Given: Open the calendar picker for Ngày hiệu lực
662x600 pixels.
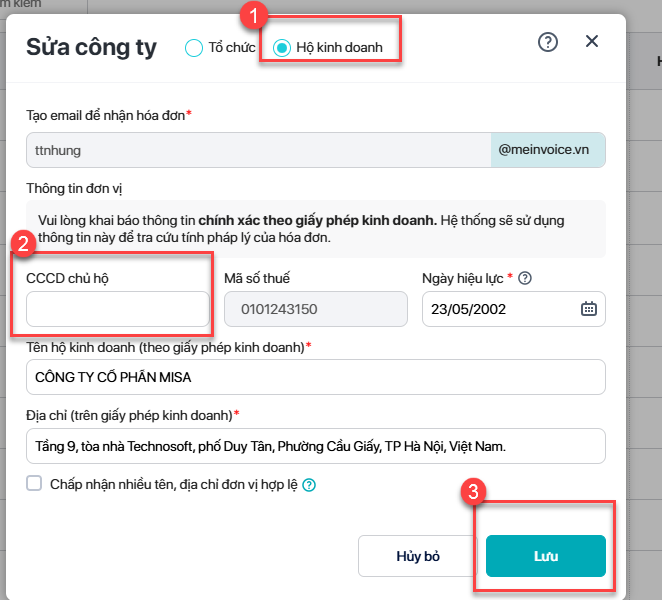Looking at the screenshot, I should pos(588,309).
